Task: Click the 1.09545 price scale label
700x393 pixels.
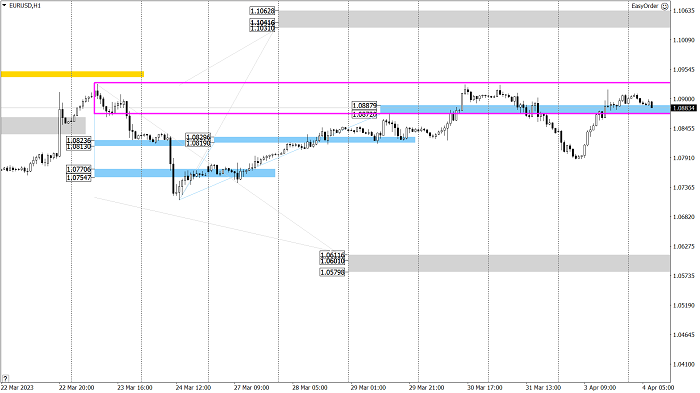Action: (x=684, y=70)
